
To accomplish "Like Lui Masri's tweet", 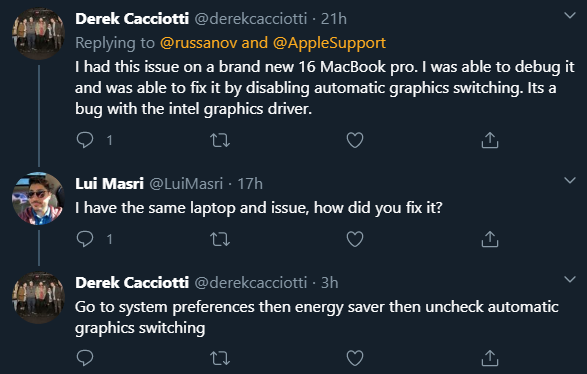I will click(355, 239).
